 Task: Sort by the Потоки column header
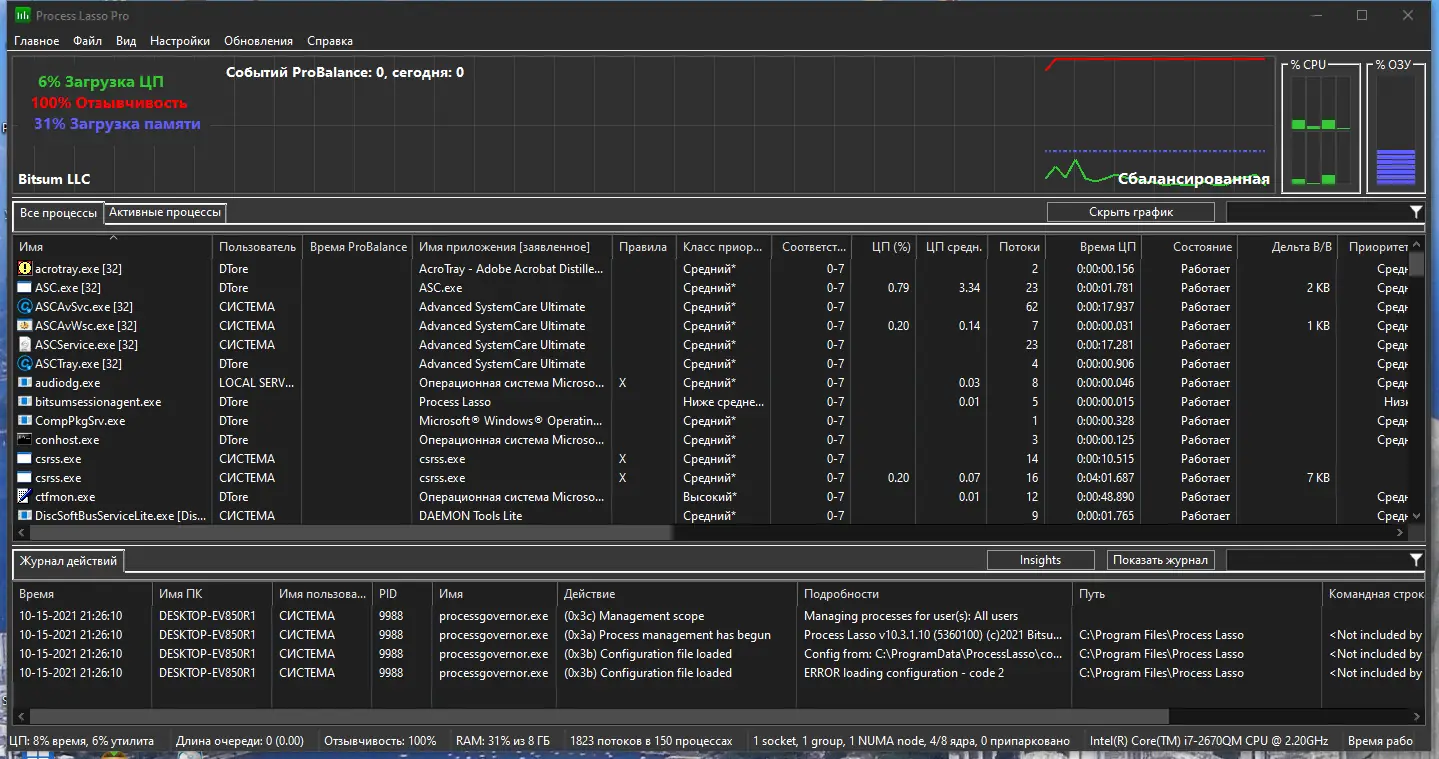point(1017,247)
